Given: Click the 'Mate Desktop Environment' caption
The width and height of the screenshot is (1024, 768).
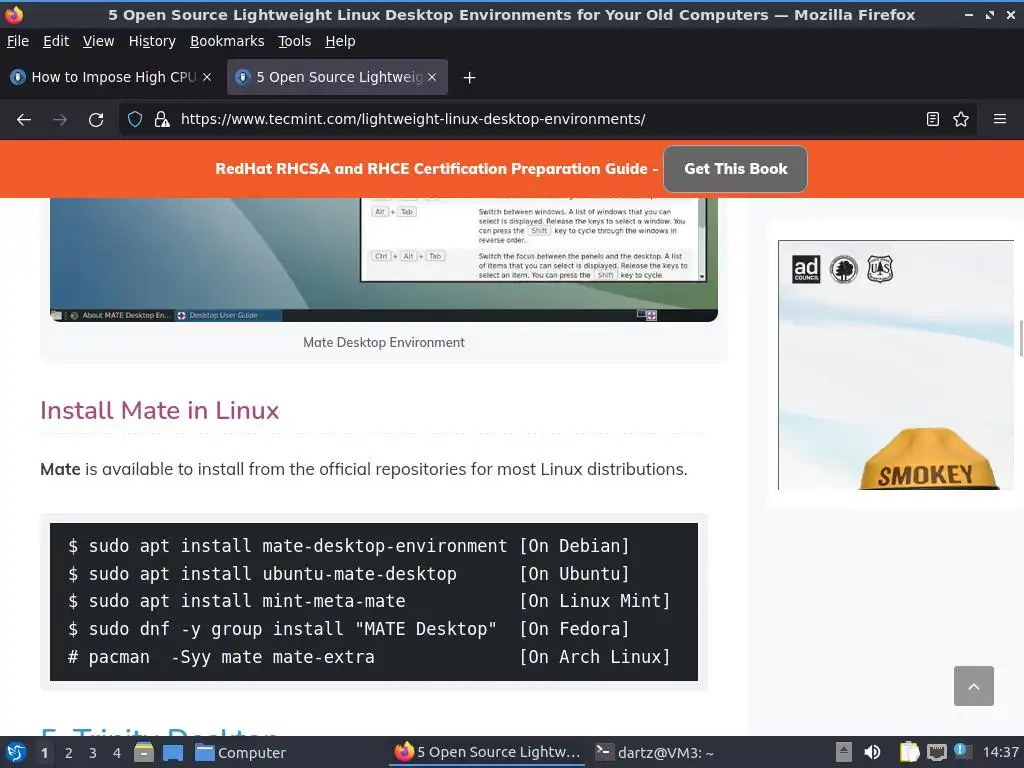Looking at the screenshot, I should point(384,342).
